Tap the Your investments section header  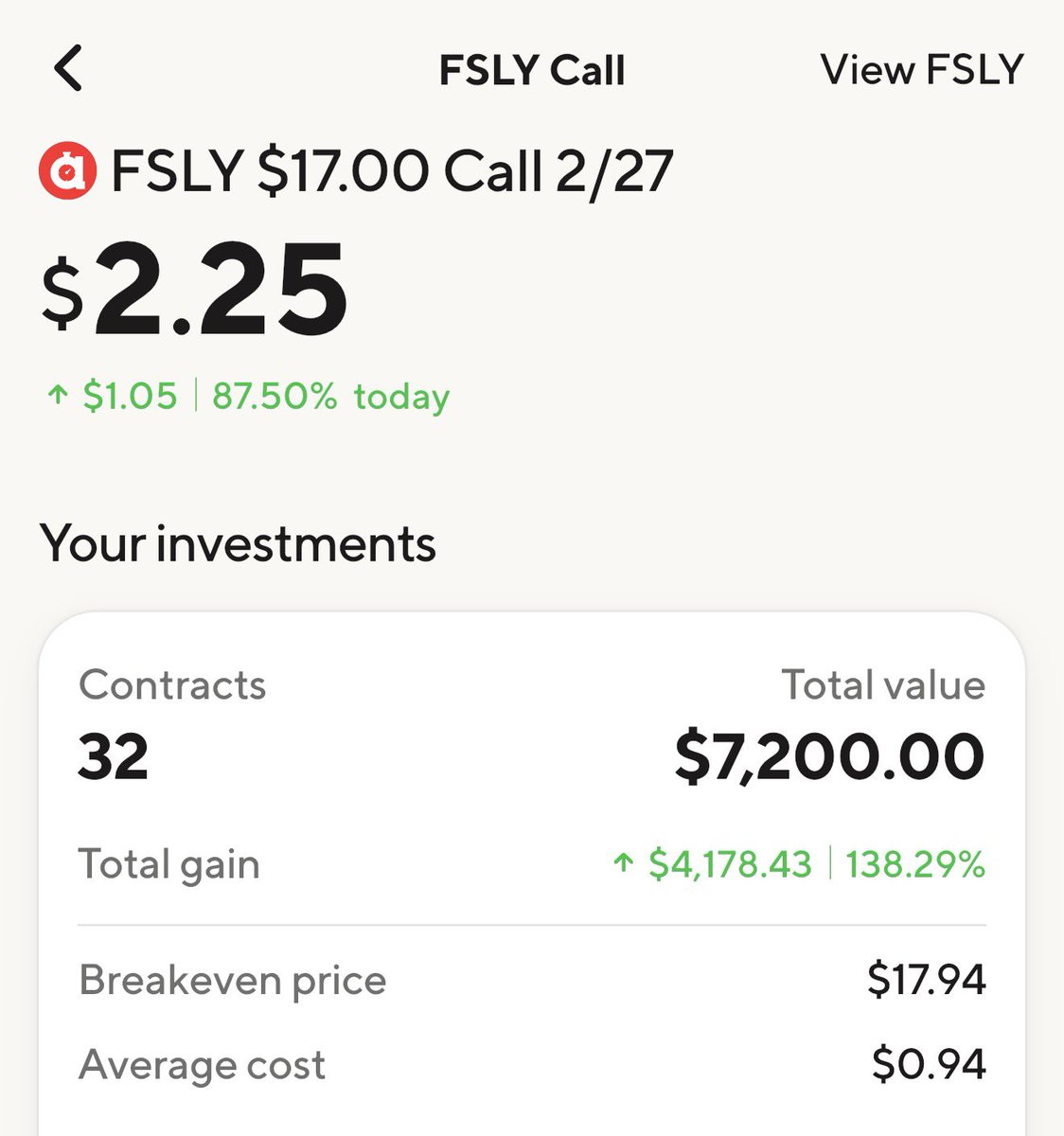(239, 543)
